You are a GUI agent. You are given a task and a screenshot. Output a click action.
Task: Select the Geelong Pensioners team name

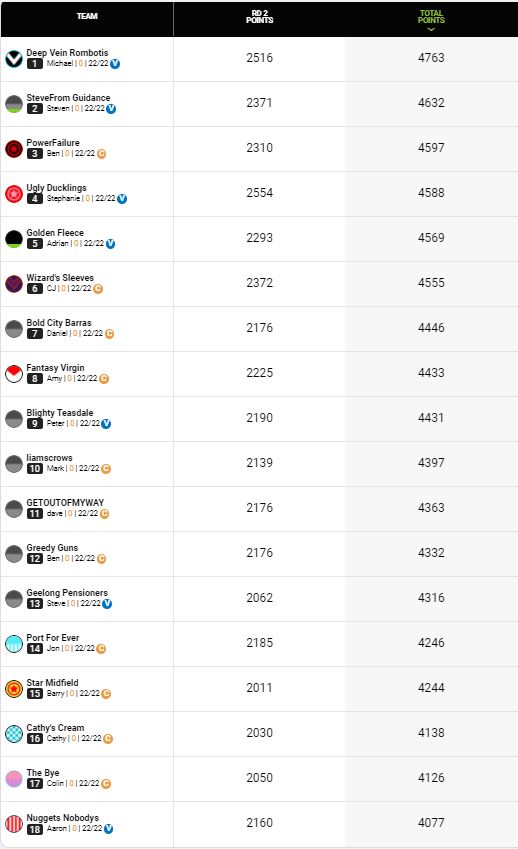coord(67,592)
